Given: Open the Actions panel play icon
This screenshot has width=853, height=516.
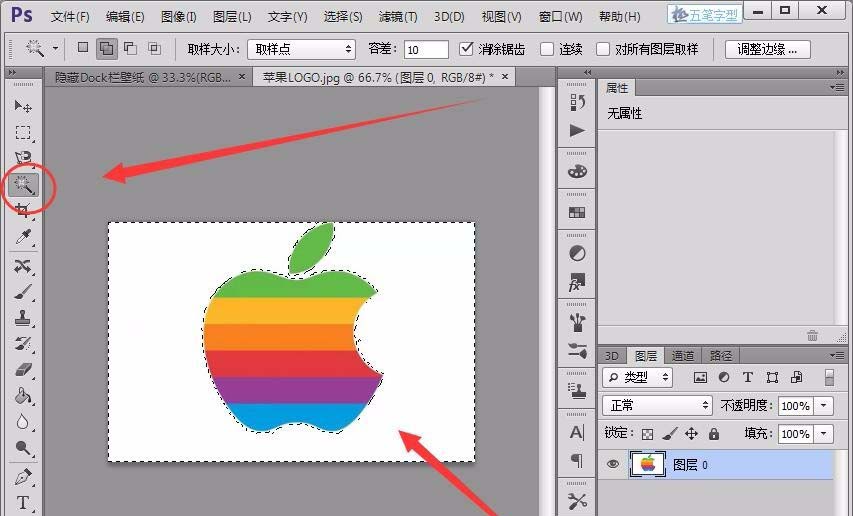Looking at the screenshot, I should 577,130.
